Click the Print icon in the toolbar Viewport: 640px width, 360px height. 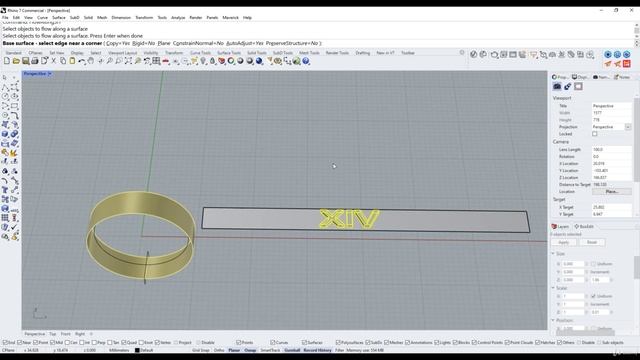click(35, 61)
